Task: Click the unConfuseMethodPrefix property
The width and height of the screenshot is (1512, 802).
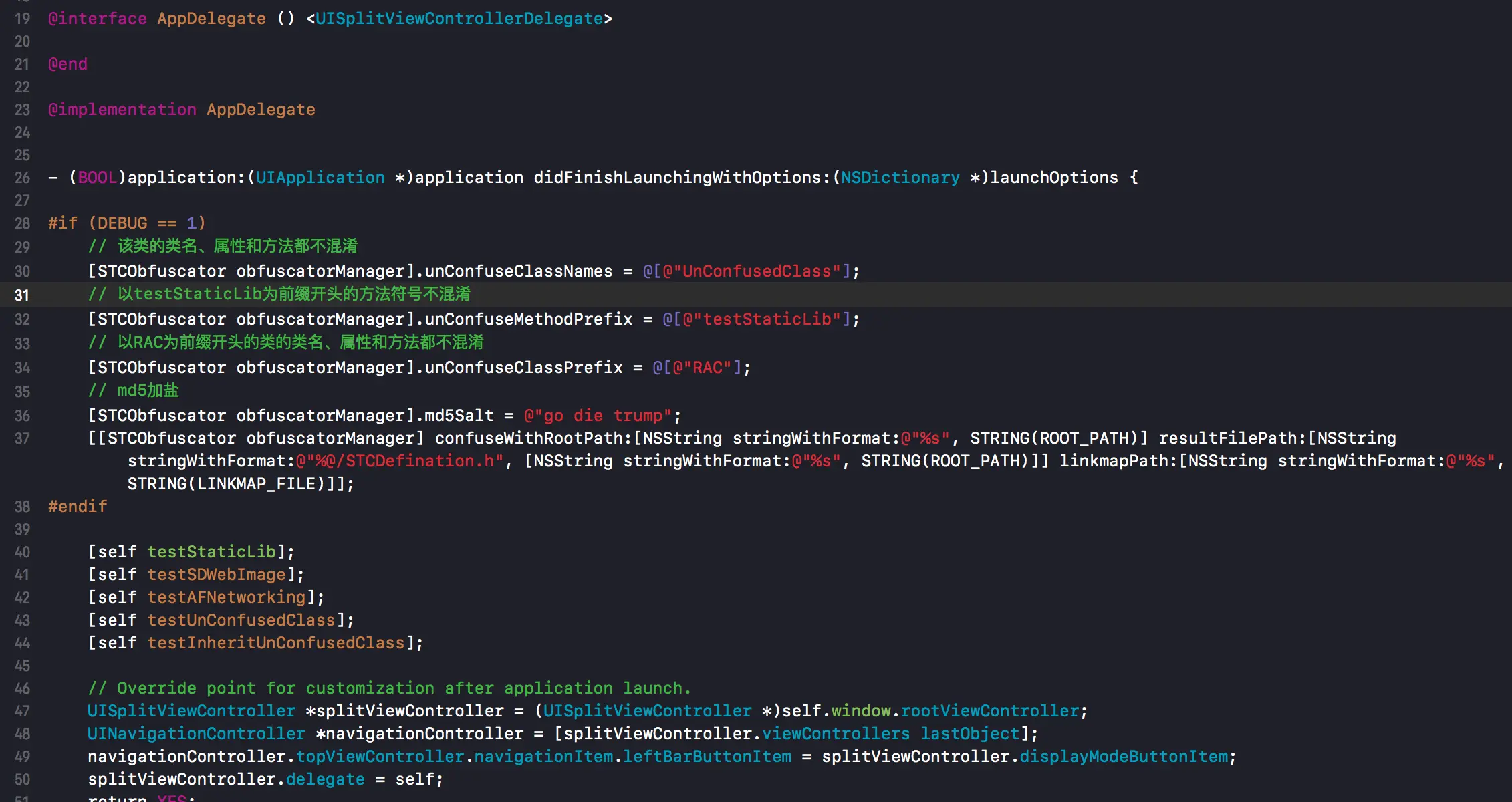Action: (x=528, y=319)
